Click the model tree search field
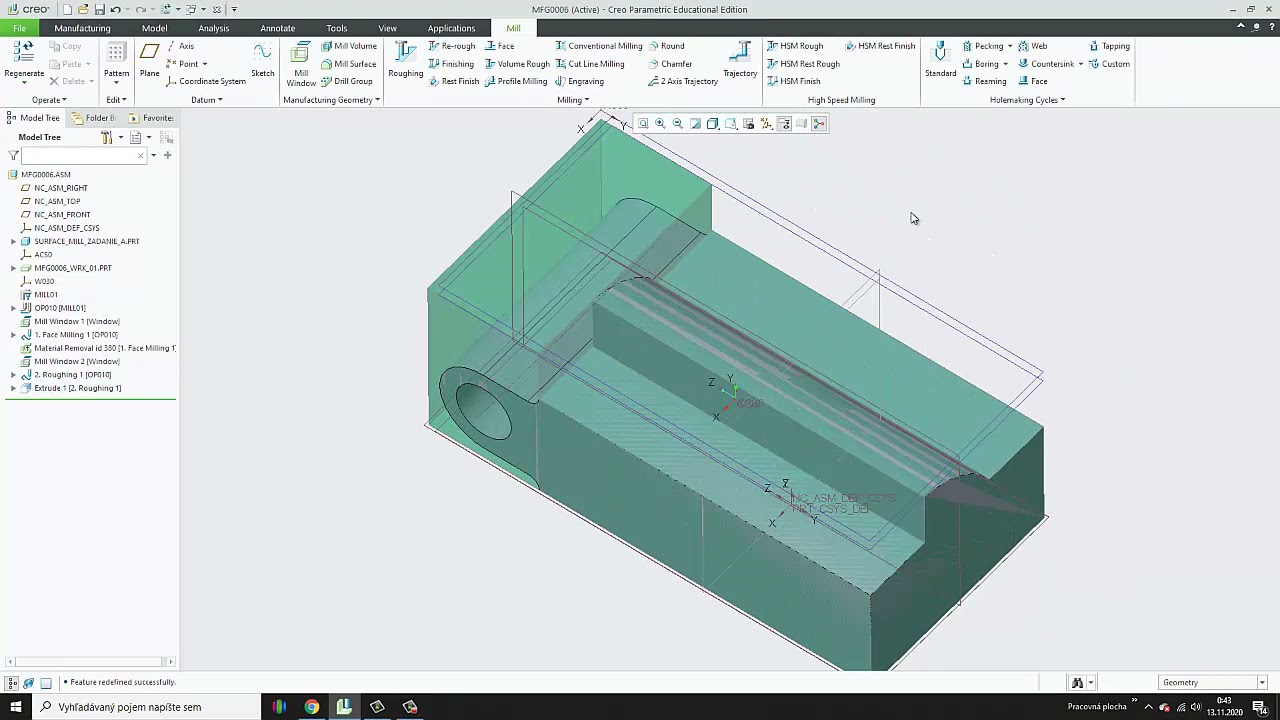 (x=84, y=155)
